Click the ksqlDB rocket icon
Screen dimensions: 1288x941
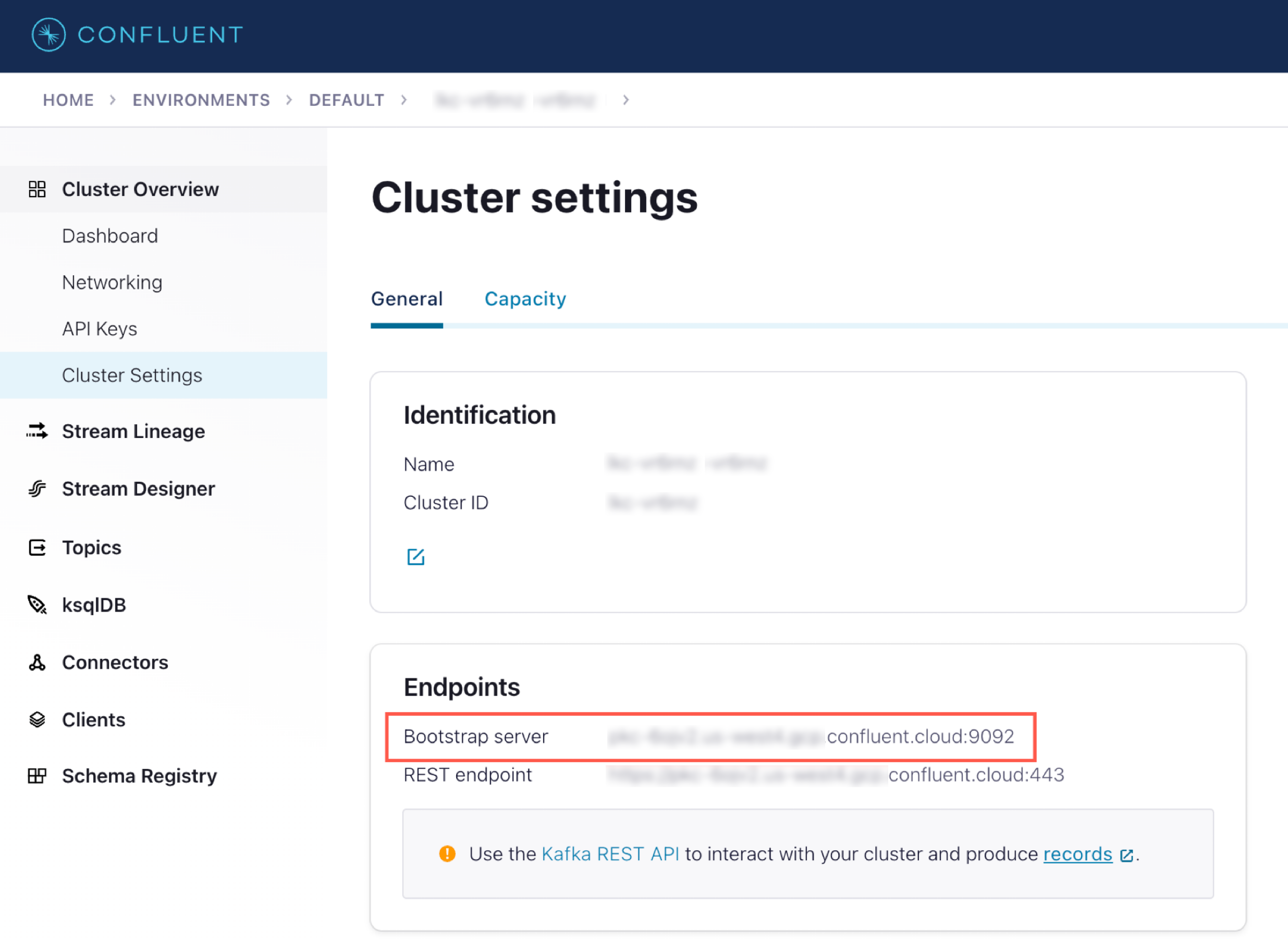point(37,604)
